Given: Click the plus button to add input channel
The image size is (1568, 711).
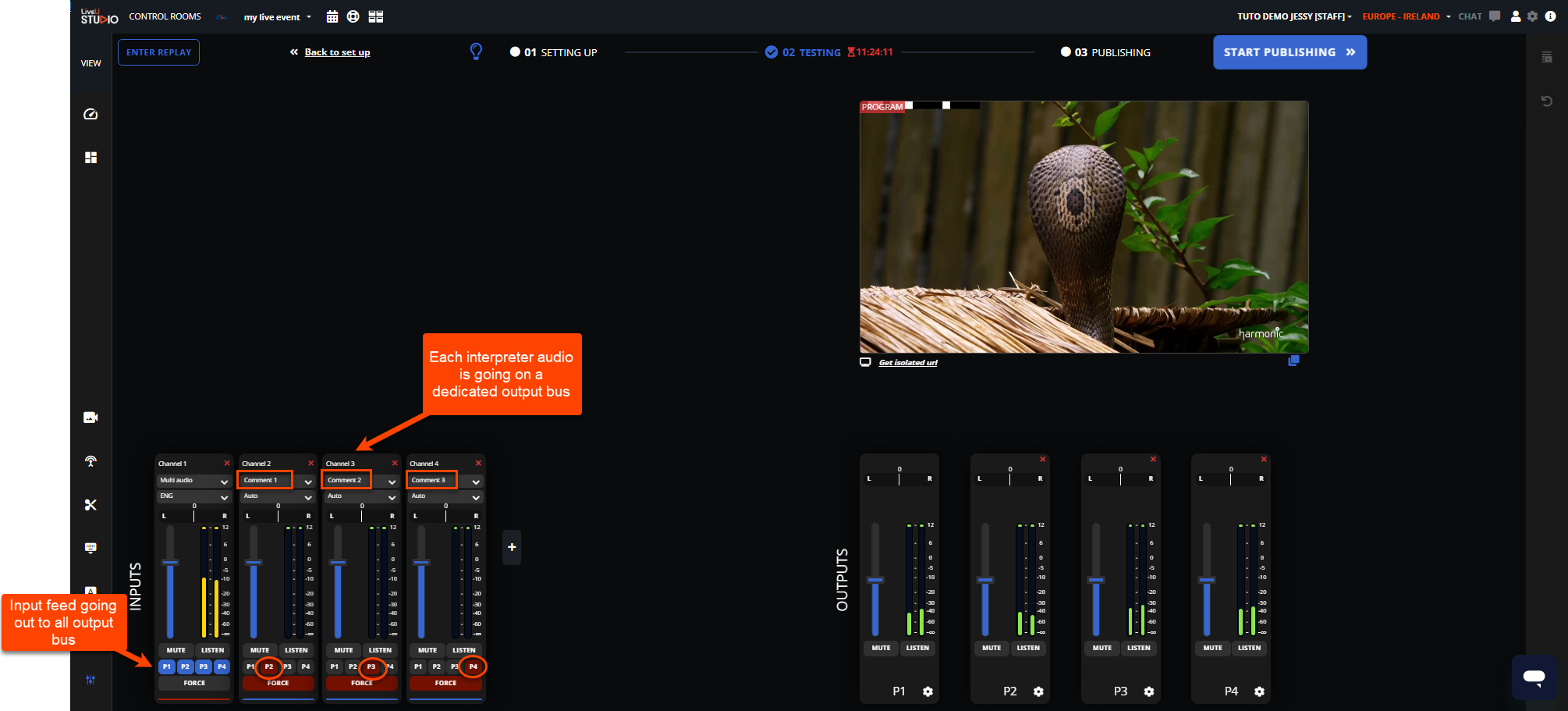Looking at the screenshot, I should pos(512,547).
